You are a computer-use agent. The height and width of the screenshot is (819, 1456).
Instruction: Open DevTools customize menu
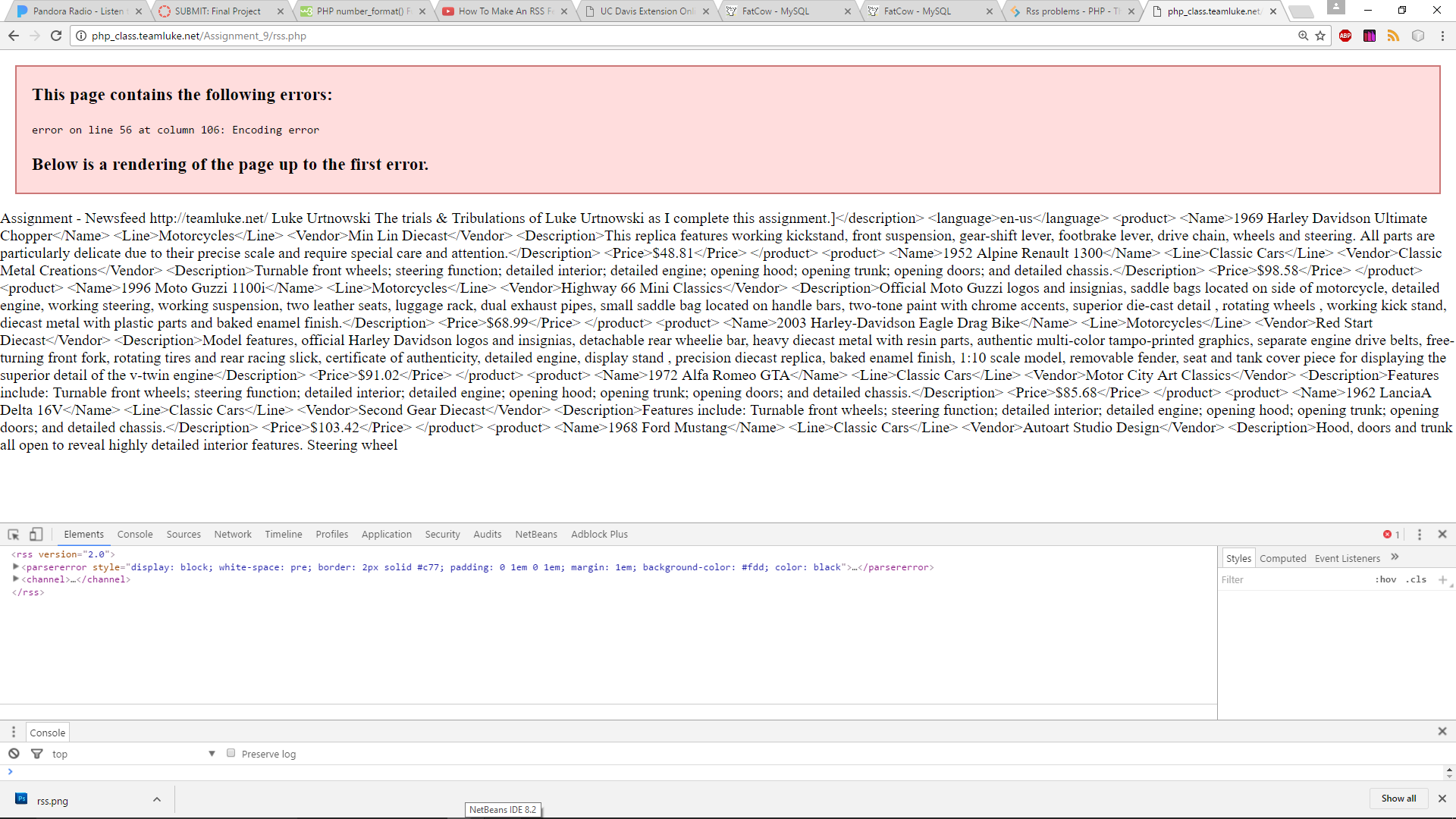pyautogui.click(x=1420, y=535)
